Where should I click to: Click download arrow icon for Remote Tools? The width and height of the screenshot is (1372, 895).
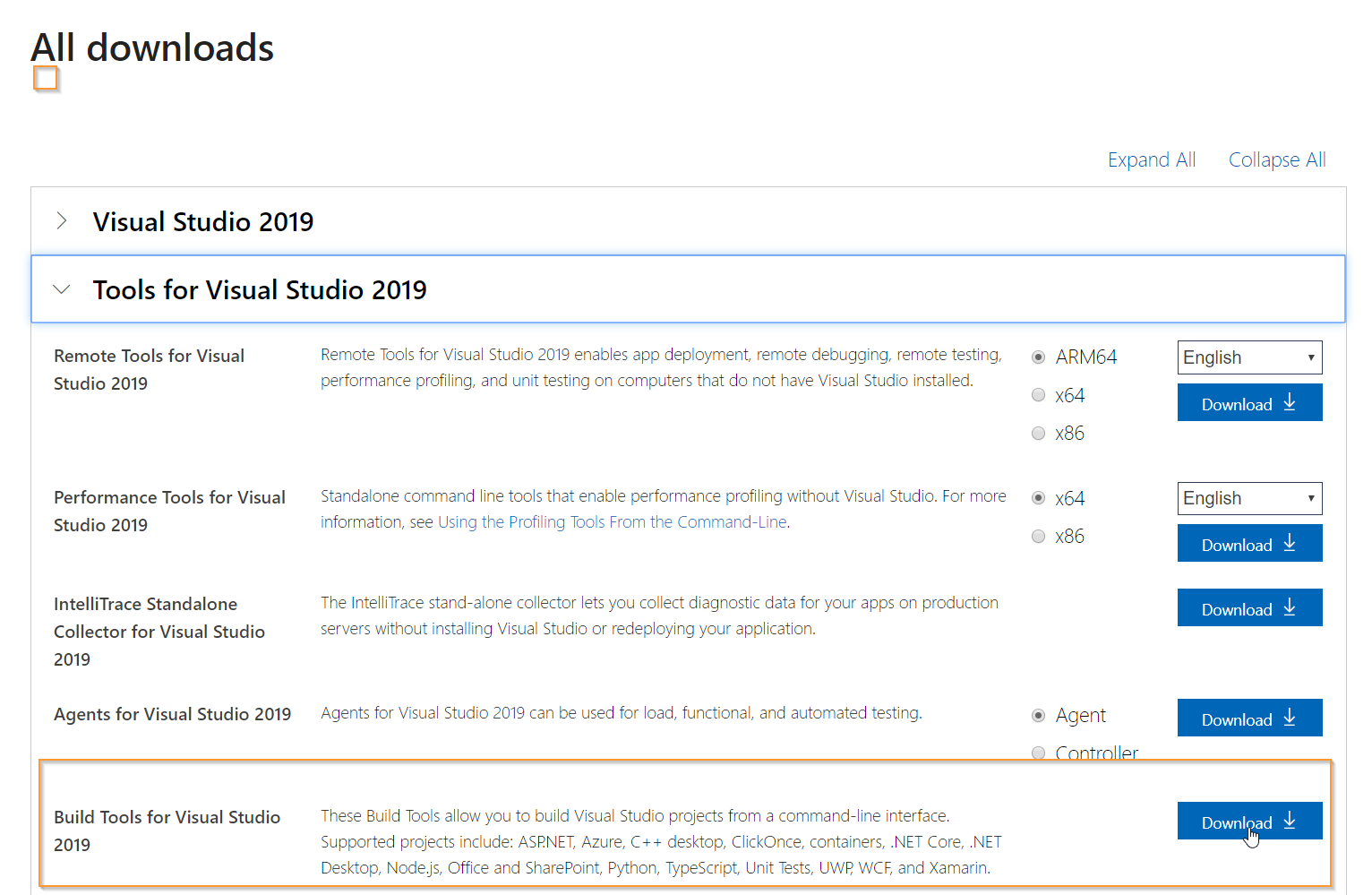pos(1290,402)
